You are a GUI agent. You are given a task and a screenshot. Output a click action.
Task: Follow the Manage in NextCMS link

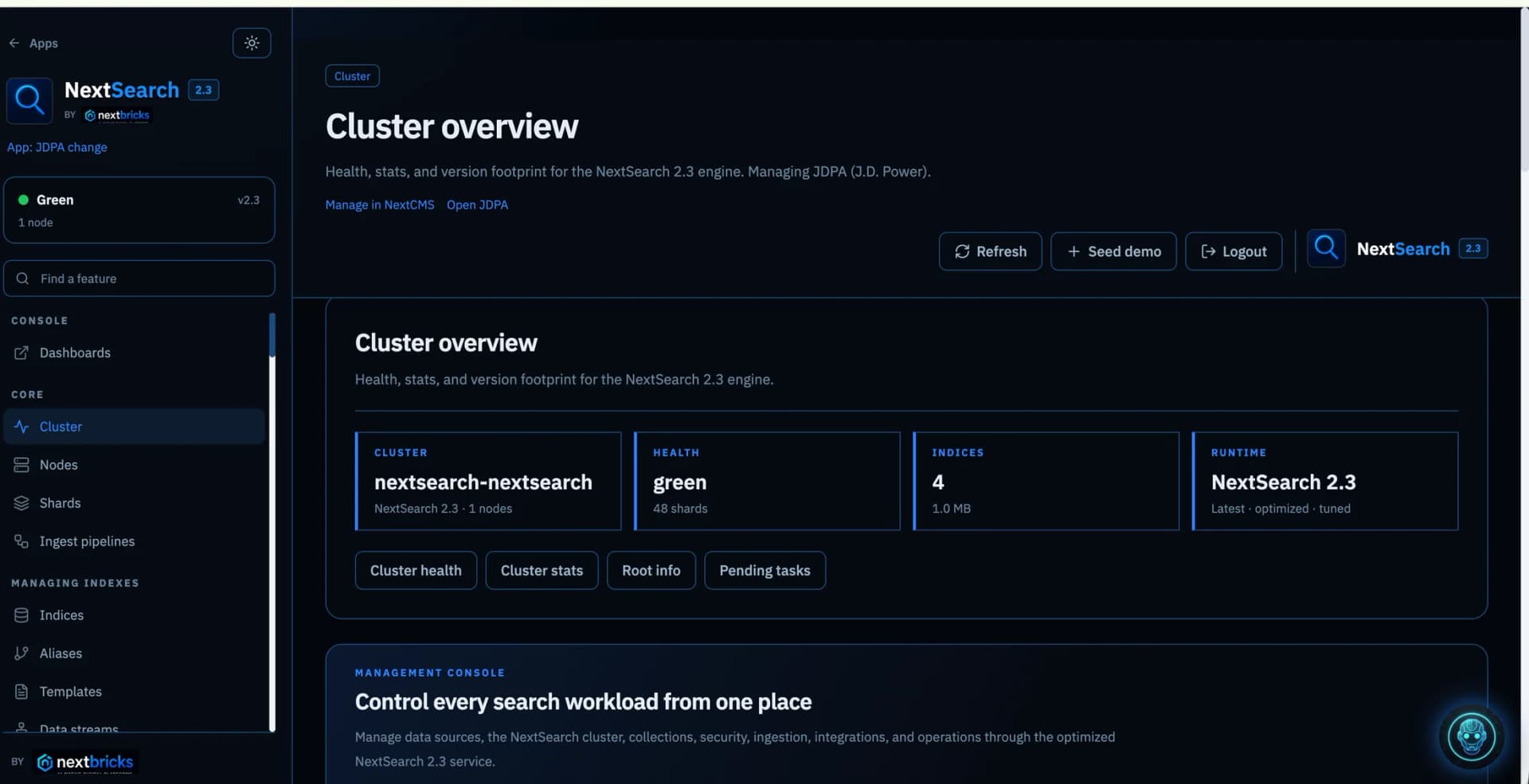[x=380, y=205]
